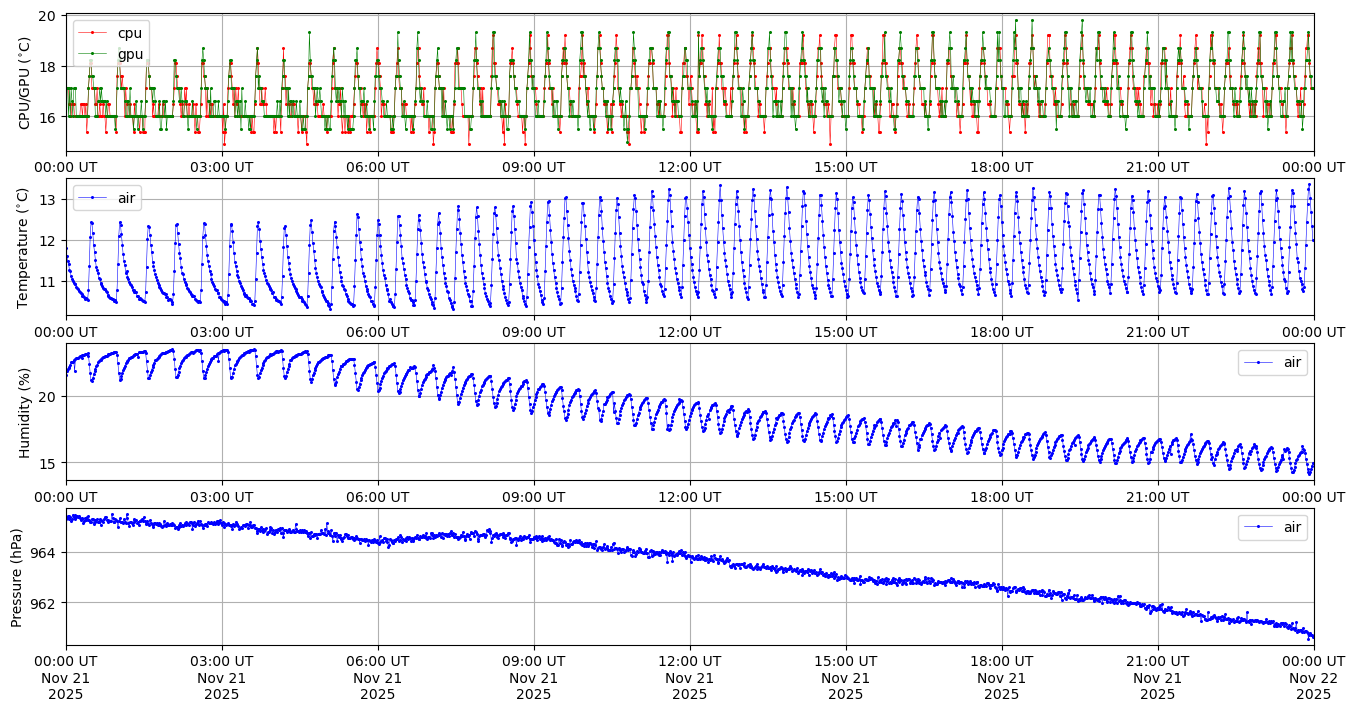Click the Temperature (°C) y-axis label
Viewport: 1355px width, 711px height.
[25, 247]
